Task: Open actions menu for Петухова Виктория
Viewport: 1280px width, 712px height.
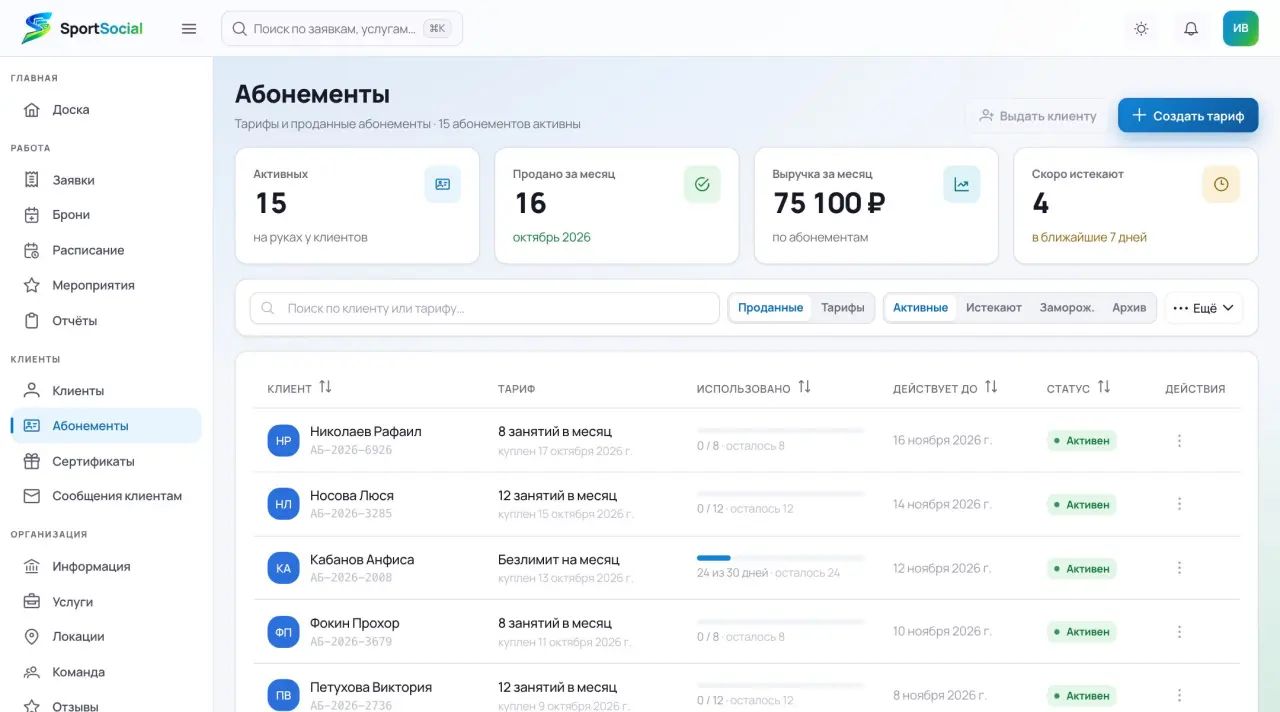Action: tap(1179, 695)
